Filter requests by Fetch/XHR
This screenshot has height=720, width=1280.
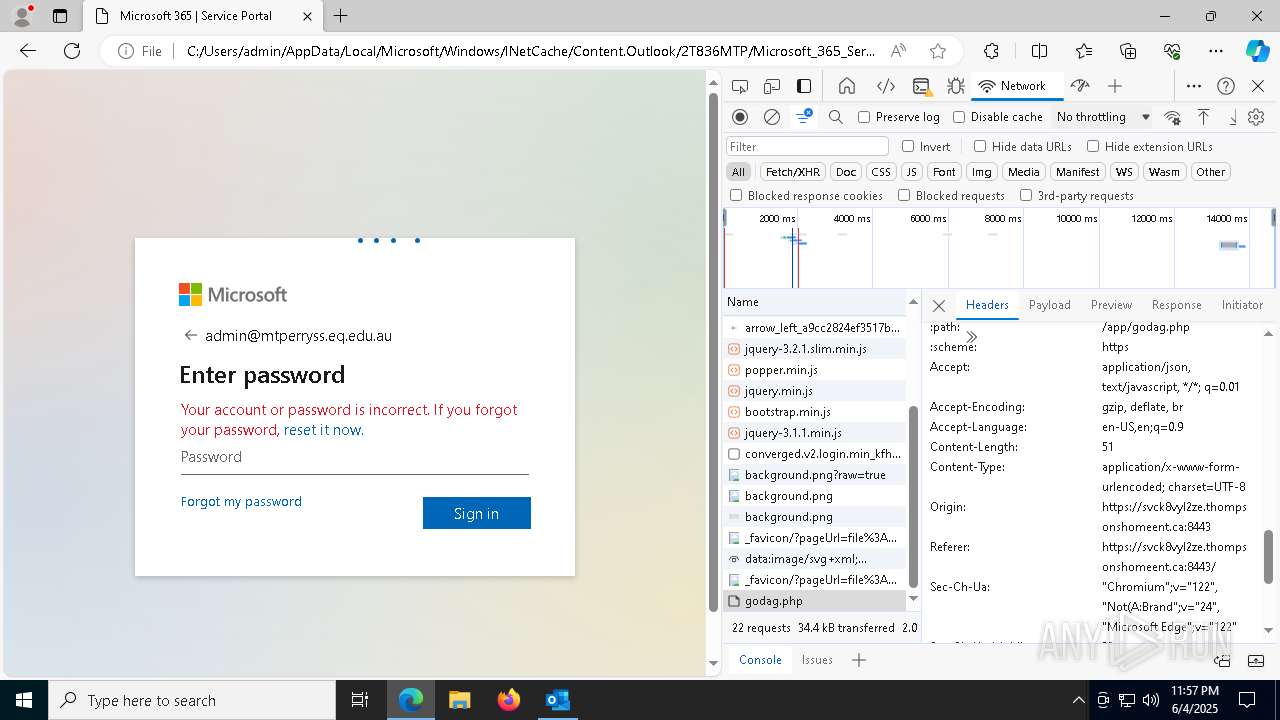793,172
